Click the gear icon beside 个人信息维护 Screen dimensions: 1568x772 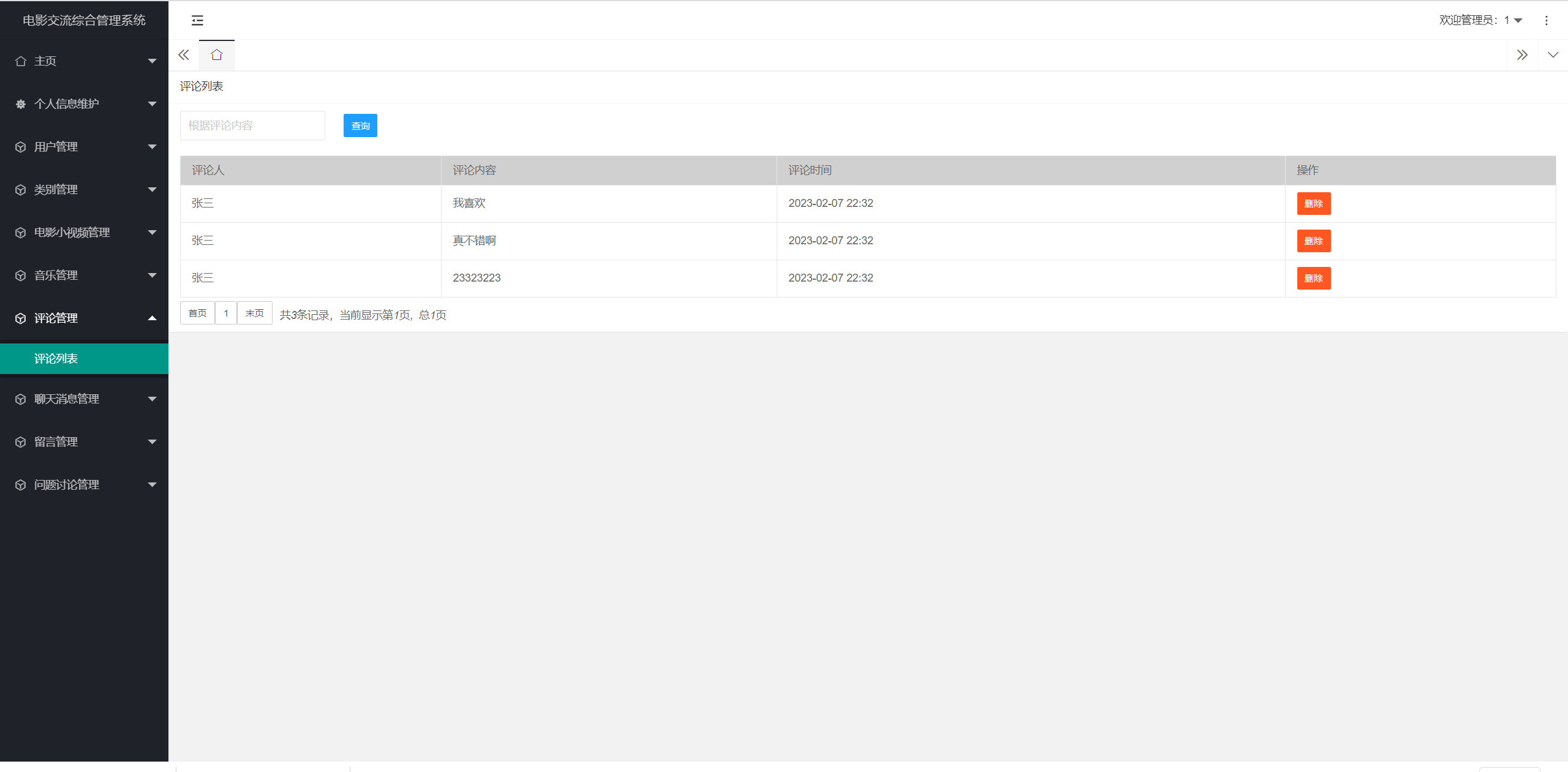pos(21,104)
